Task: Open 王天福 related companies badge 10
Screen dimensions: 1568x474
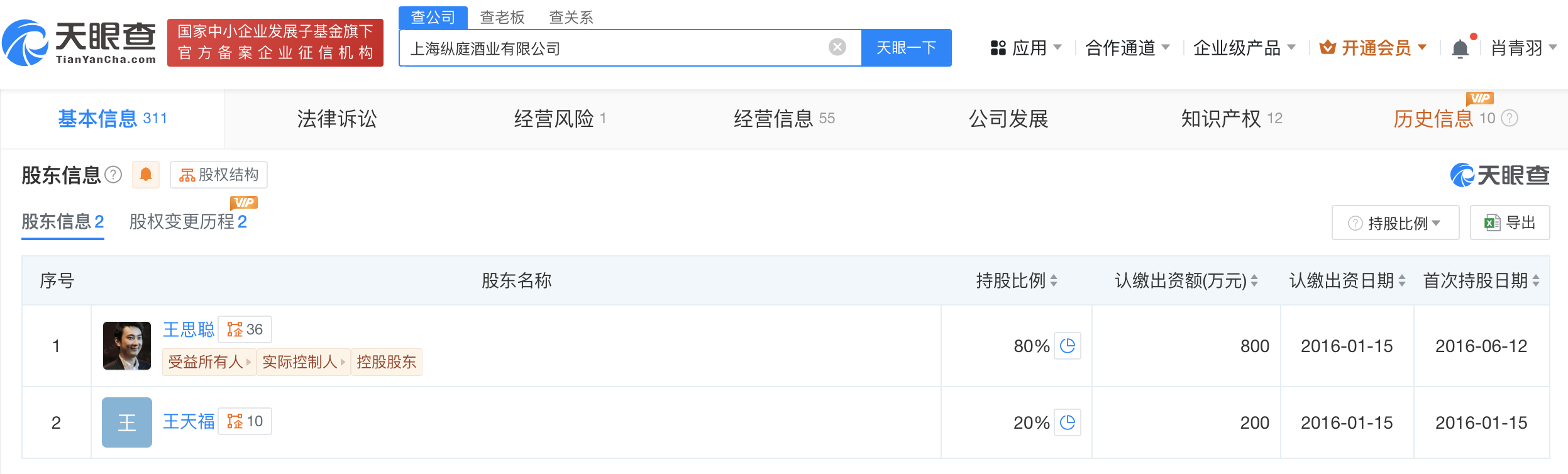Action: 245,421
